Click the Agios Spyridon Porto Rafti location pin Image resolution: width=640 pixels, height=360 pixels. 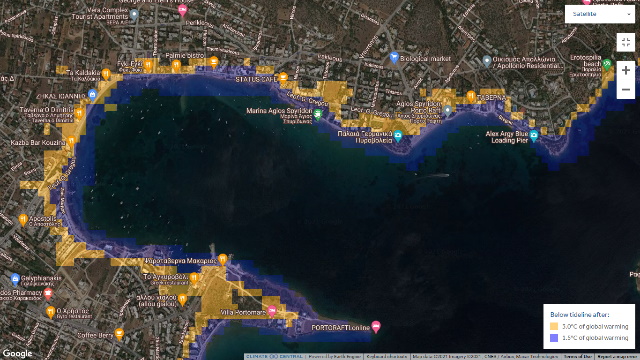point(448,110)
